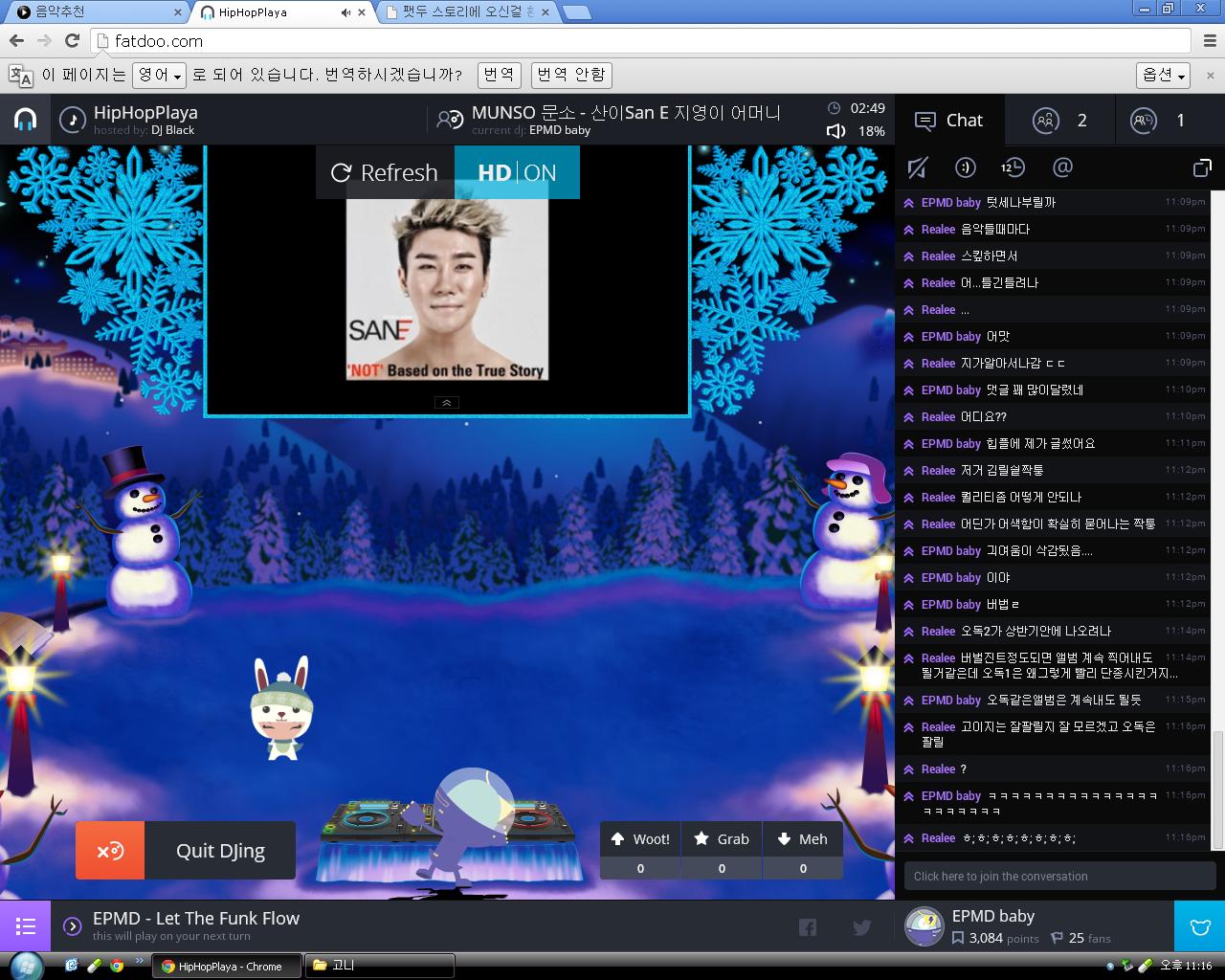Toggle 12-hour timestamp clock icon

click(1013, 168)
